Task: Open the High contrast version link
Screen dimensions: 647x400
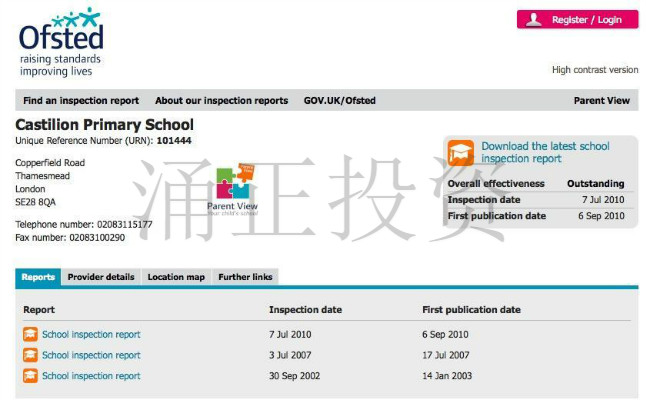Action: point(595,70)
